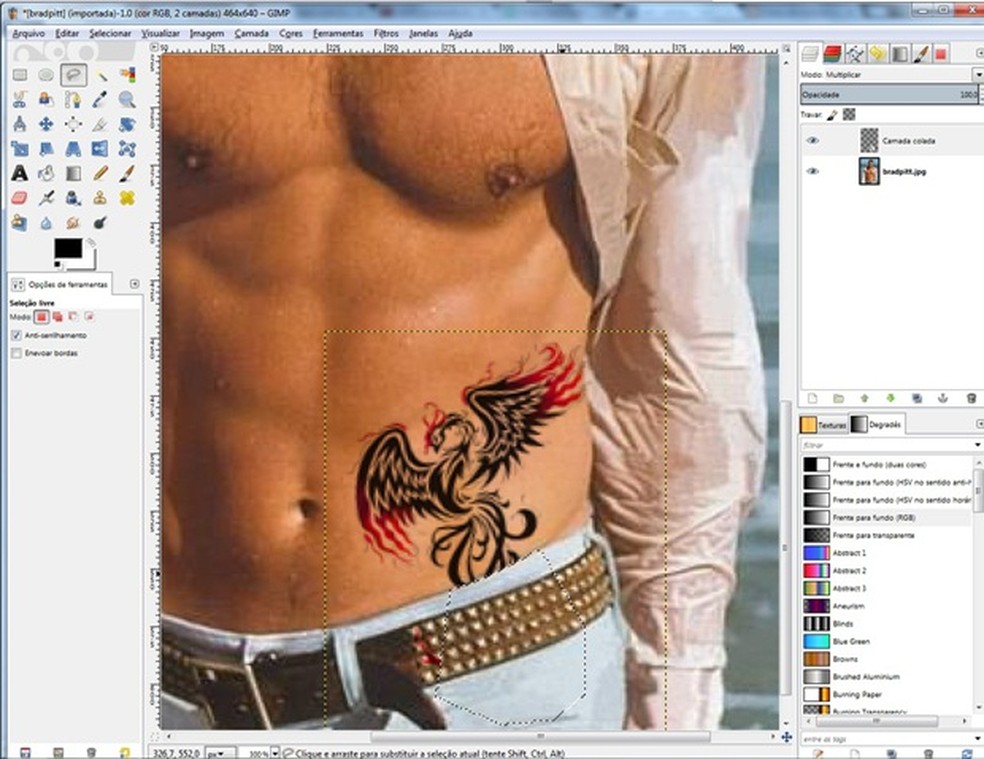Hide the Camada colada layer

tap(814, 141)
